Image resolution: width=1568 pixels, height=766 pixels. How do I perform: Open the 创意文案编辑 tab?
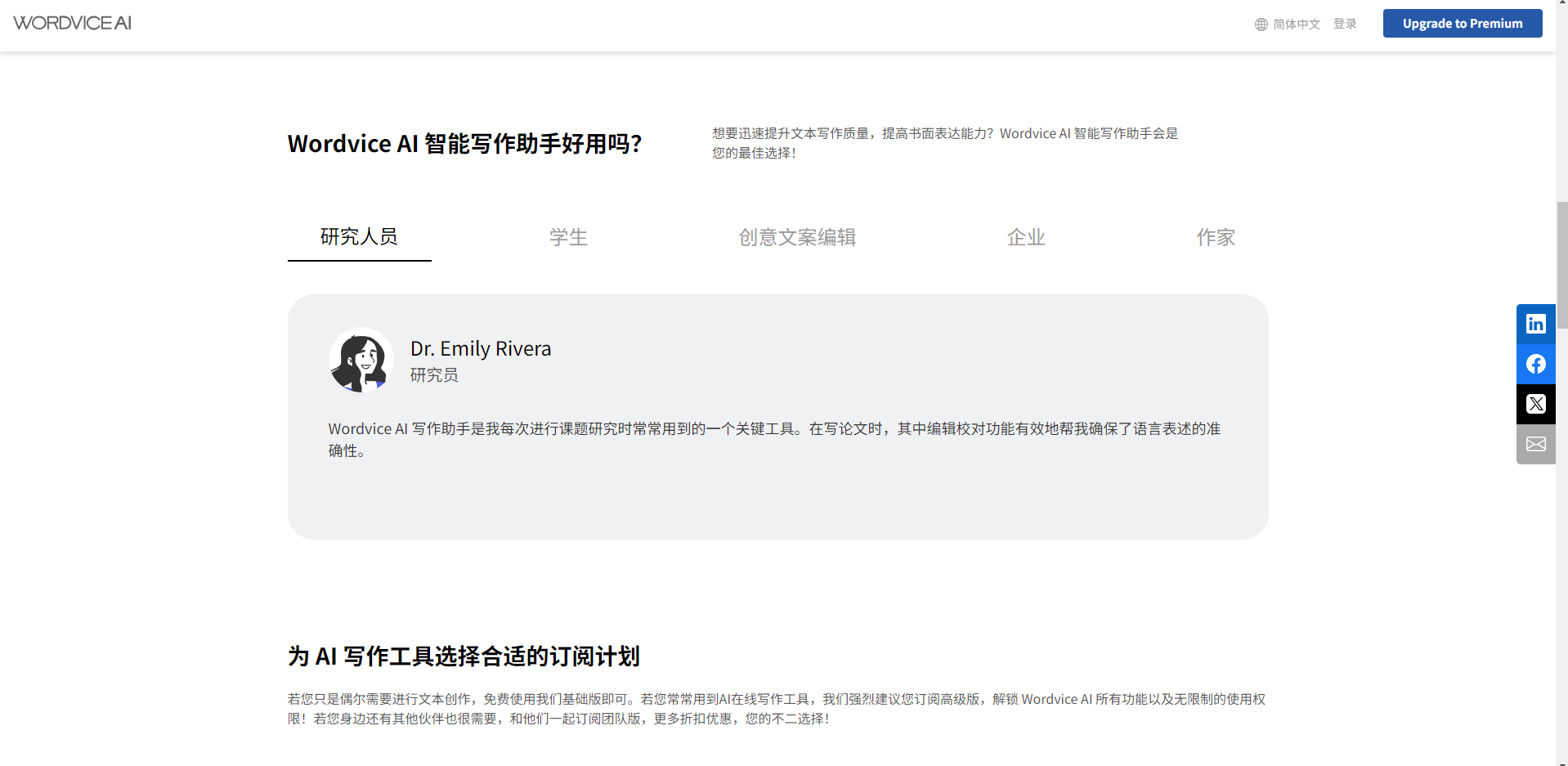point(797,237)
